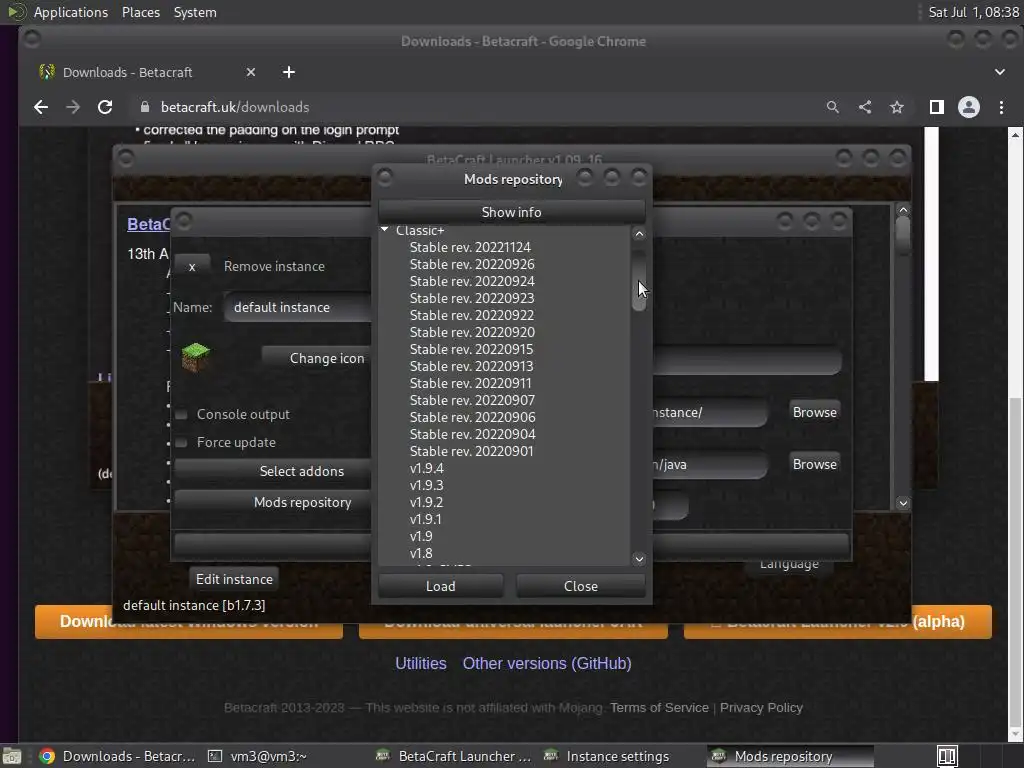
Task: Click the mods list scrollbar thumb
Action: [639, 280]
